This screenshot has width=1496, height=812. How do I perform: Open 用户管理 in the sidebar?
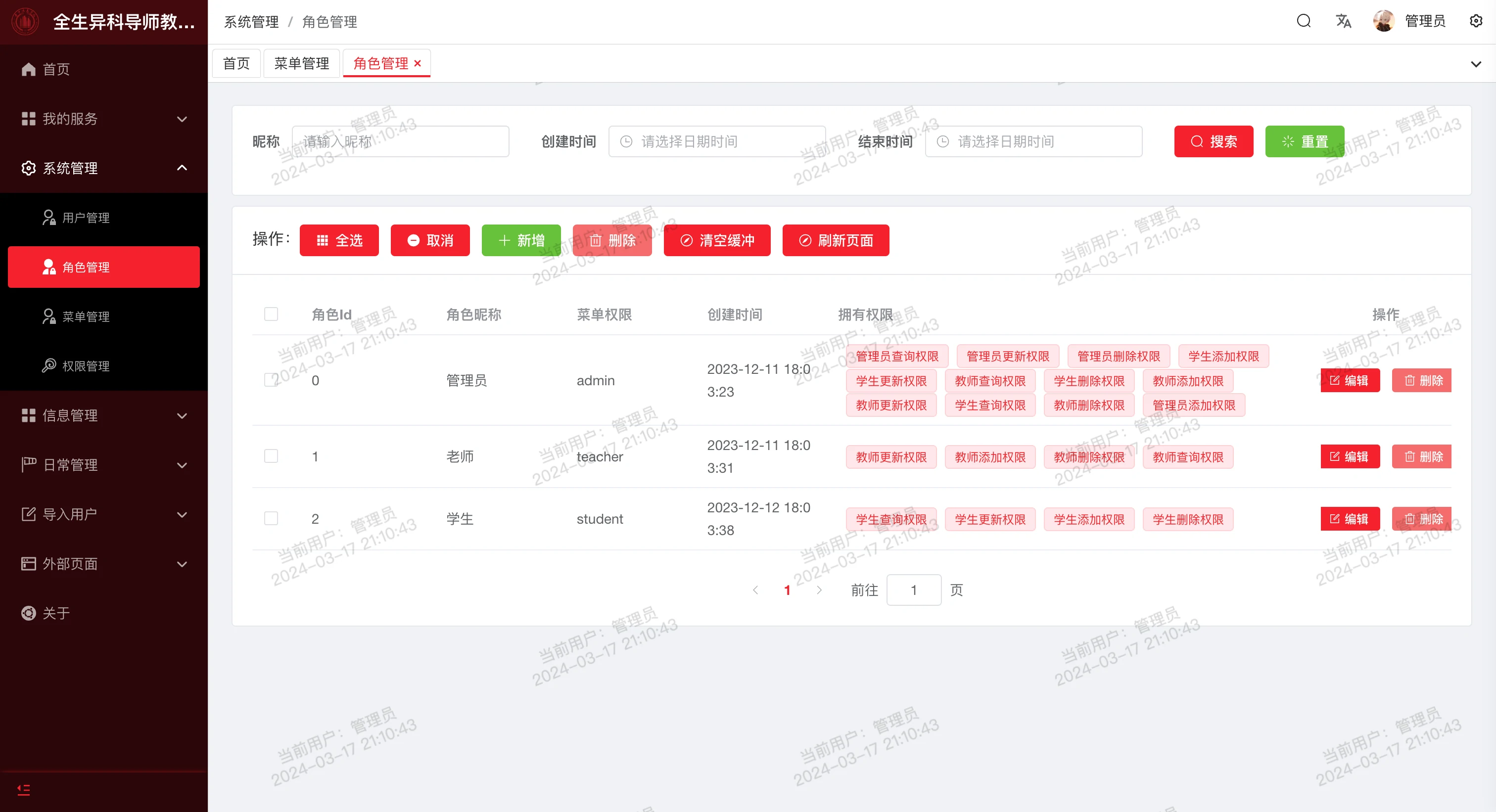pyautogui.click(x=86, y=218)
